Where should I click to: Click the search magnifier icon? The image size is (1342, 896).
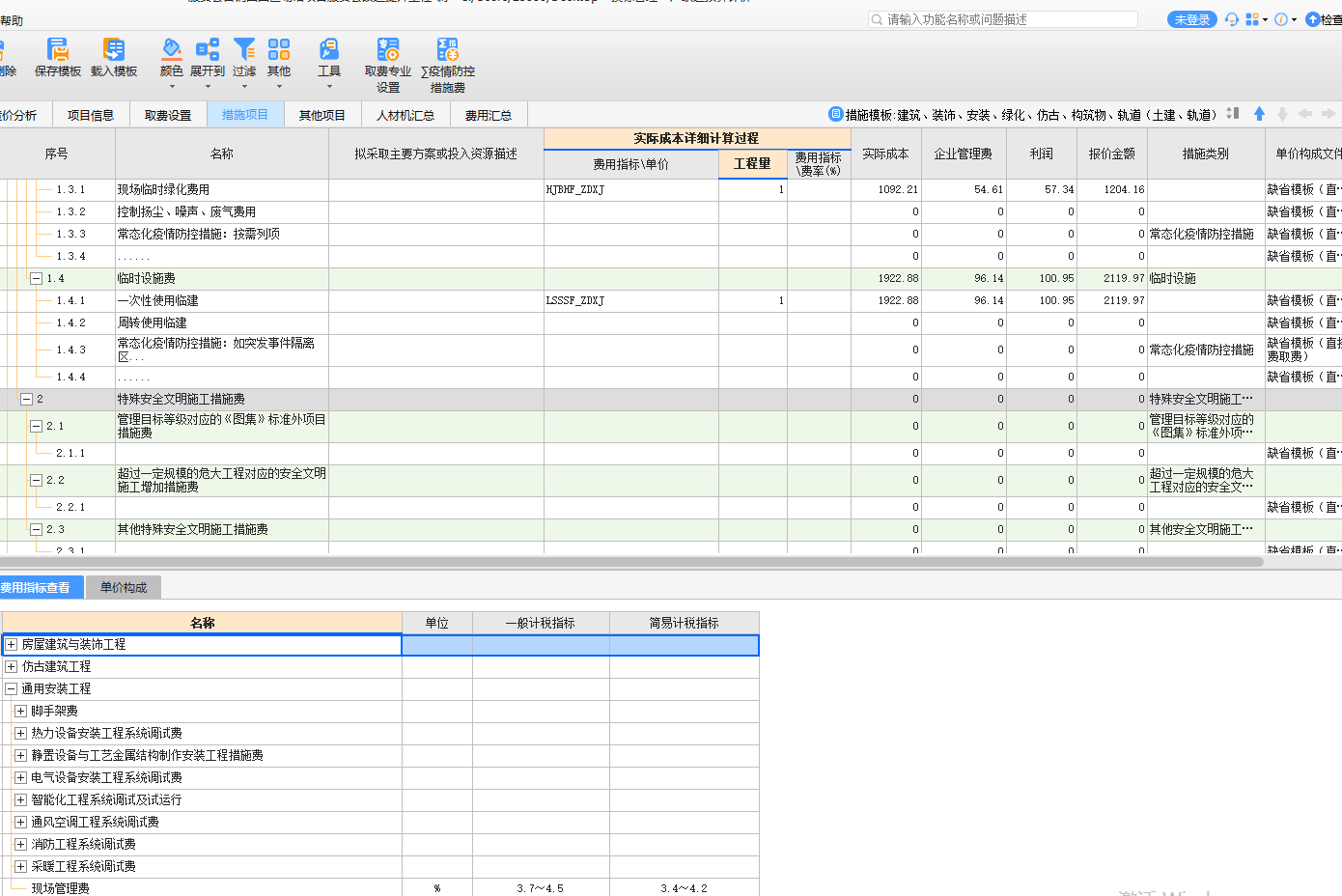[x=877, y=19]
